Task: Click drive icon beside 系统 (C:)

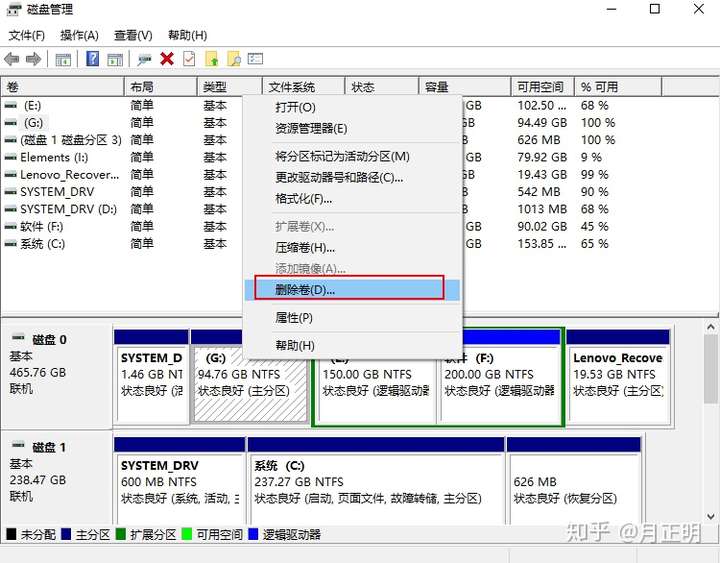Action: (11, 244)
